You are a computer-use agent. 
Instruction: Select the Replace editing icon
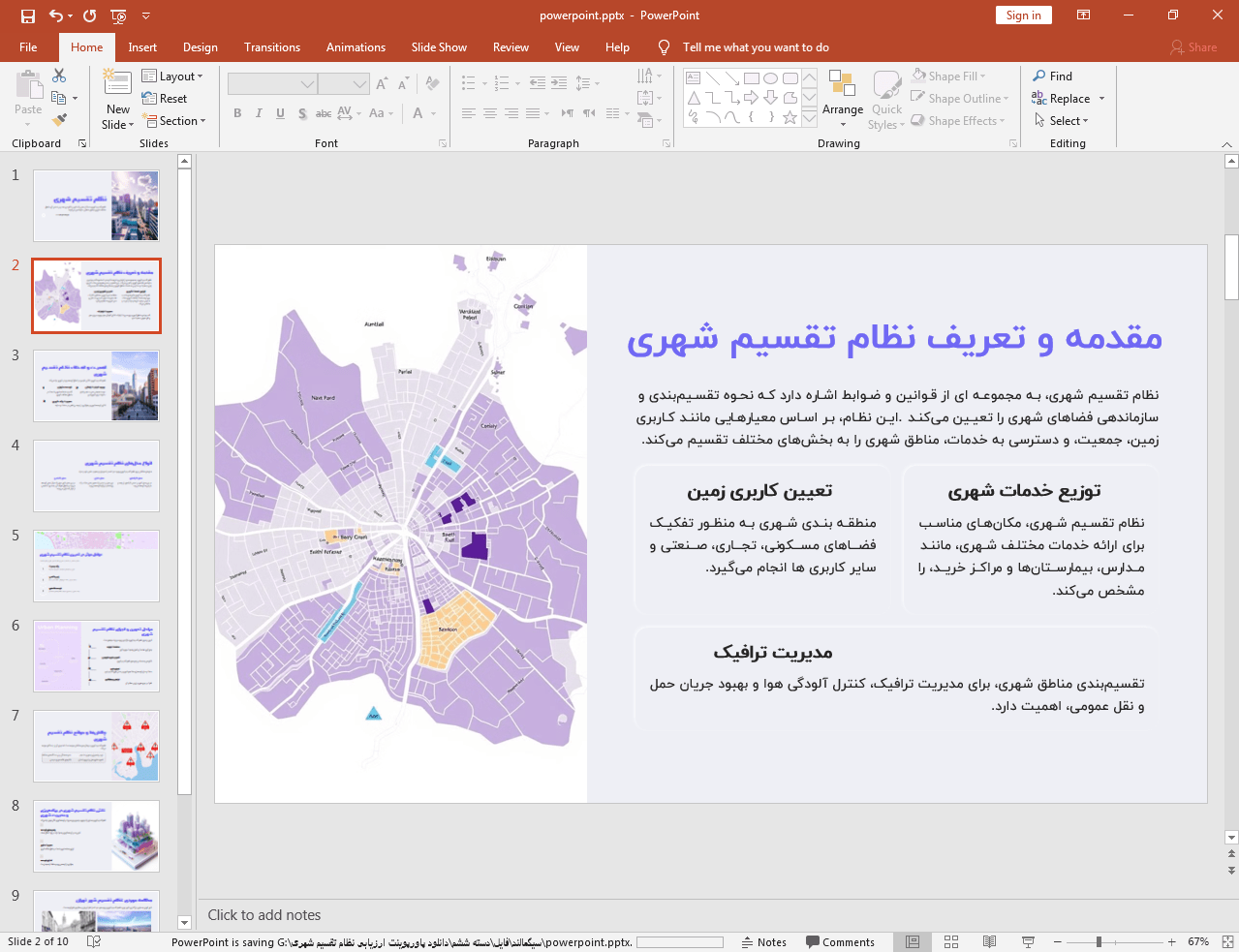[1064, 98]
